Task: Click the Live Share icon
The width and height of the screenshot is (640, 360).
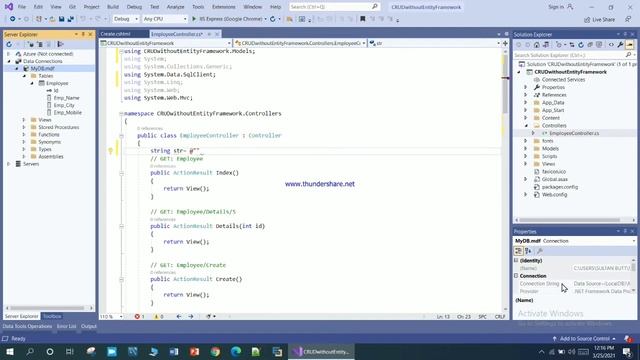Action: (x=587, y=19)
